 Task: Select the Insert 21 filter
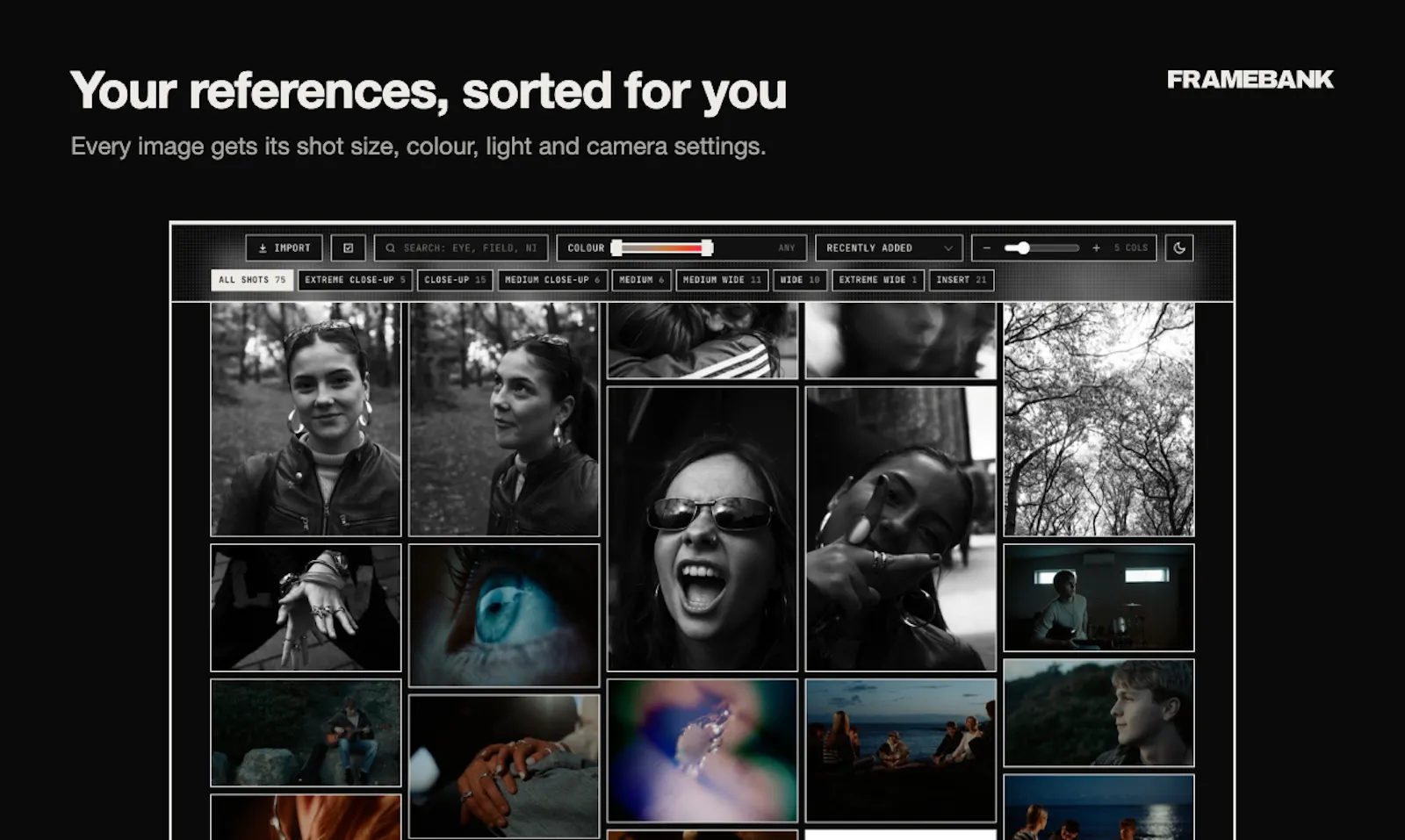point(962,280)
